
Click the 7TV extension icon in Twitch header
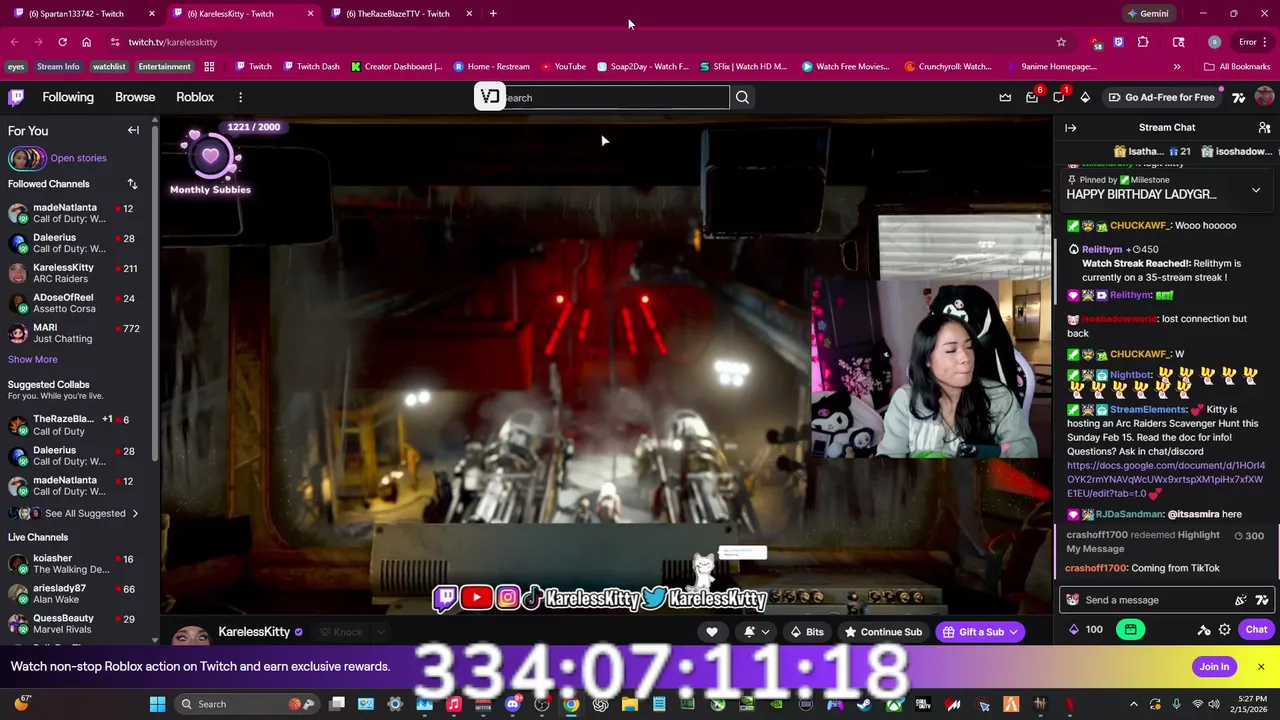1238,97
